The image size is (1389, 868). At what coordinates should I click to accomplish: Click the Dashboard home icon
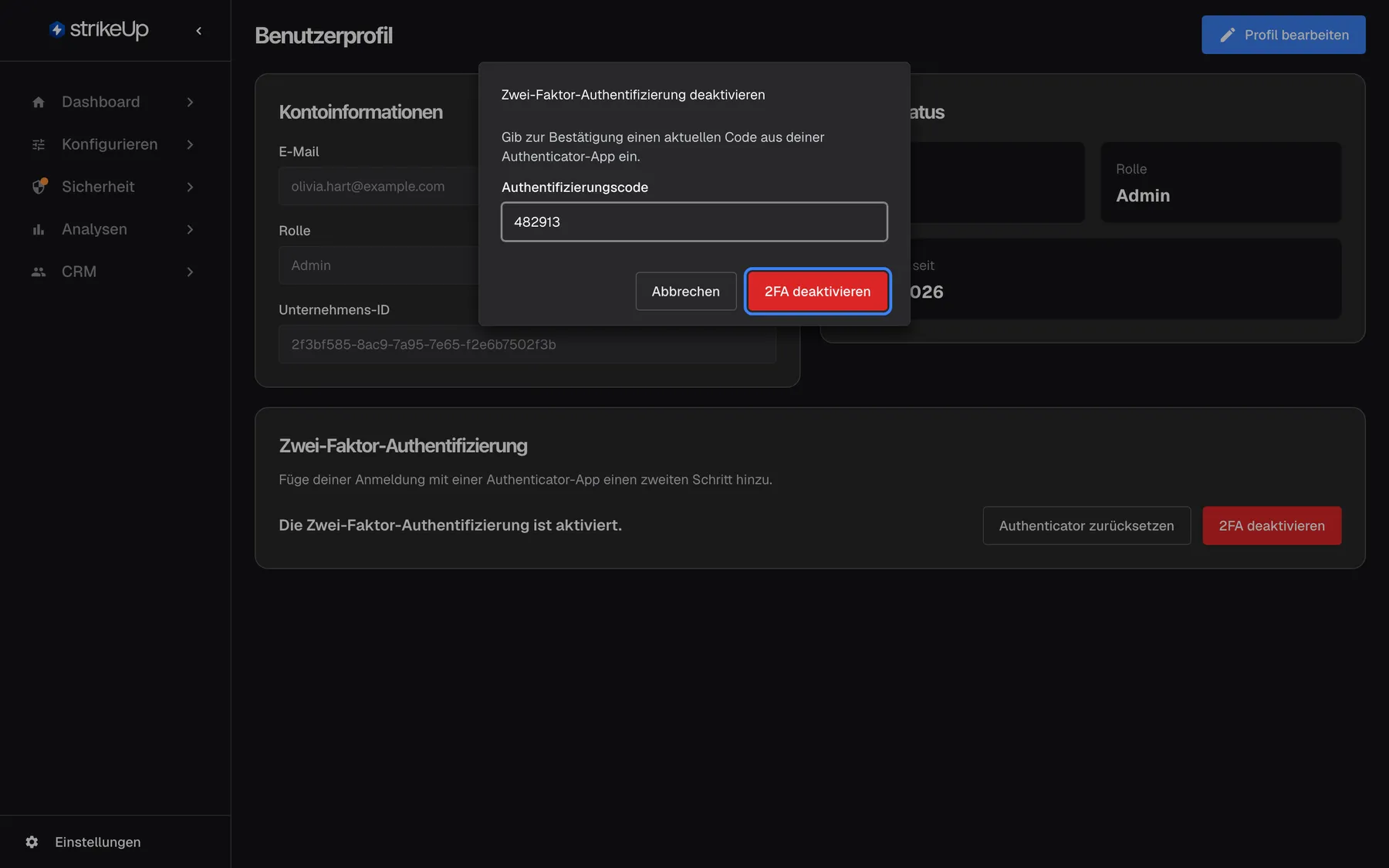pos(39,102)
